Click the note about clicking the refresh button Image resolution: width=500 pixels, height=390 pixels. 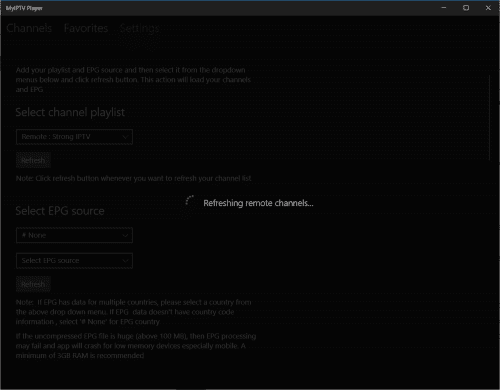(134, 178)
